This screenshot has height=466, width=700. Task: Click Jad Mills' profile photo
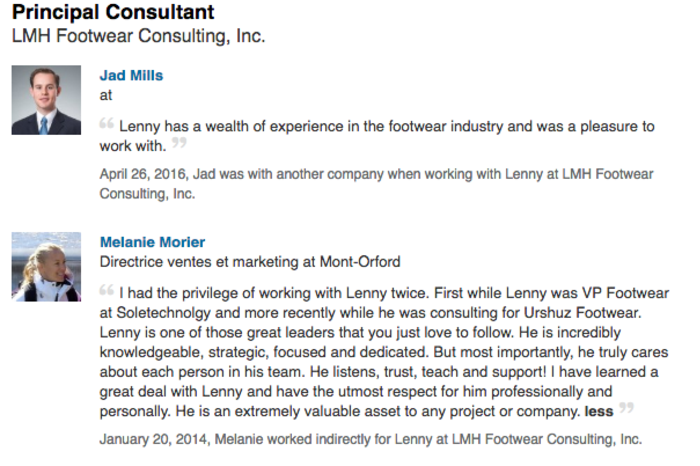pyautogui.click(x=46, y=100)
